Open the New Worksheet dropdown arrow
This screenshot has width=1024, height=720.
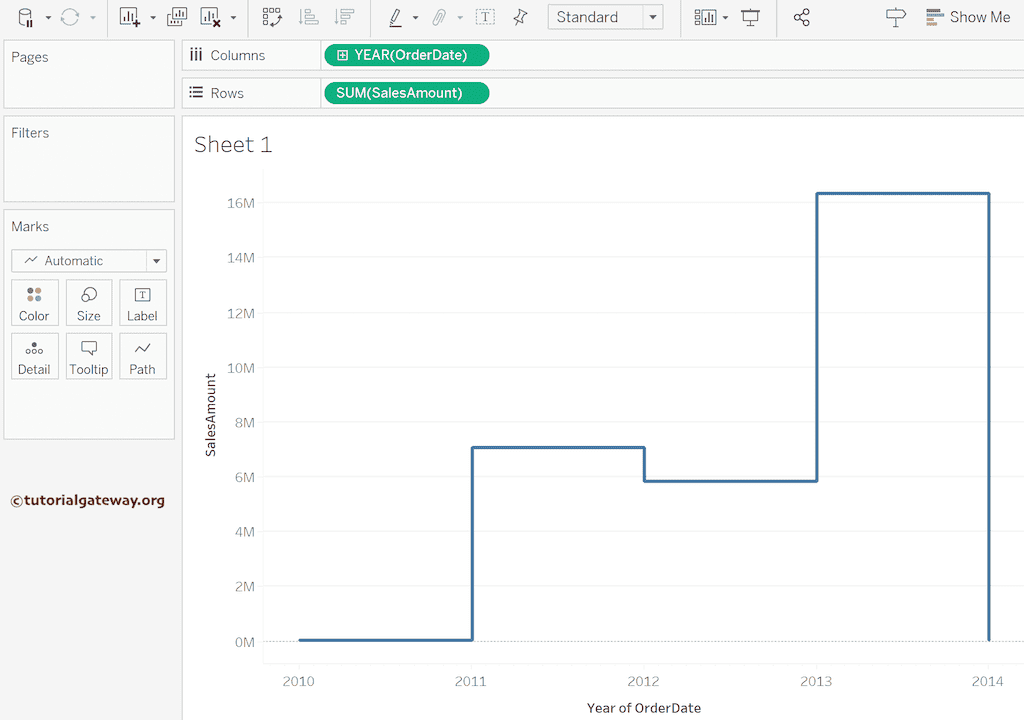(x=153, y=18)
